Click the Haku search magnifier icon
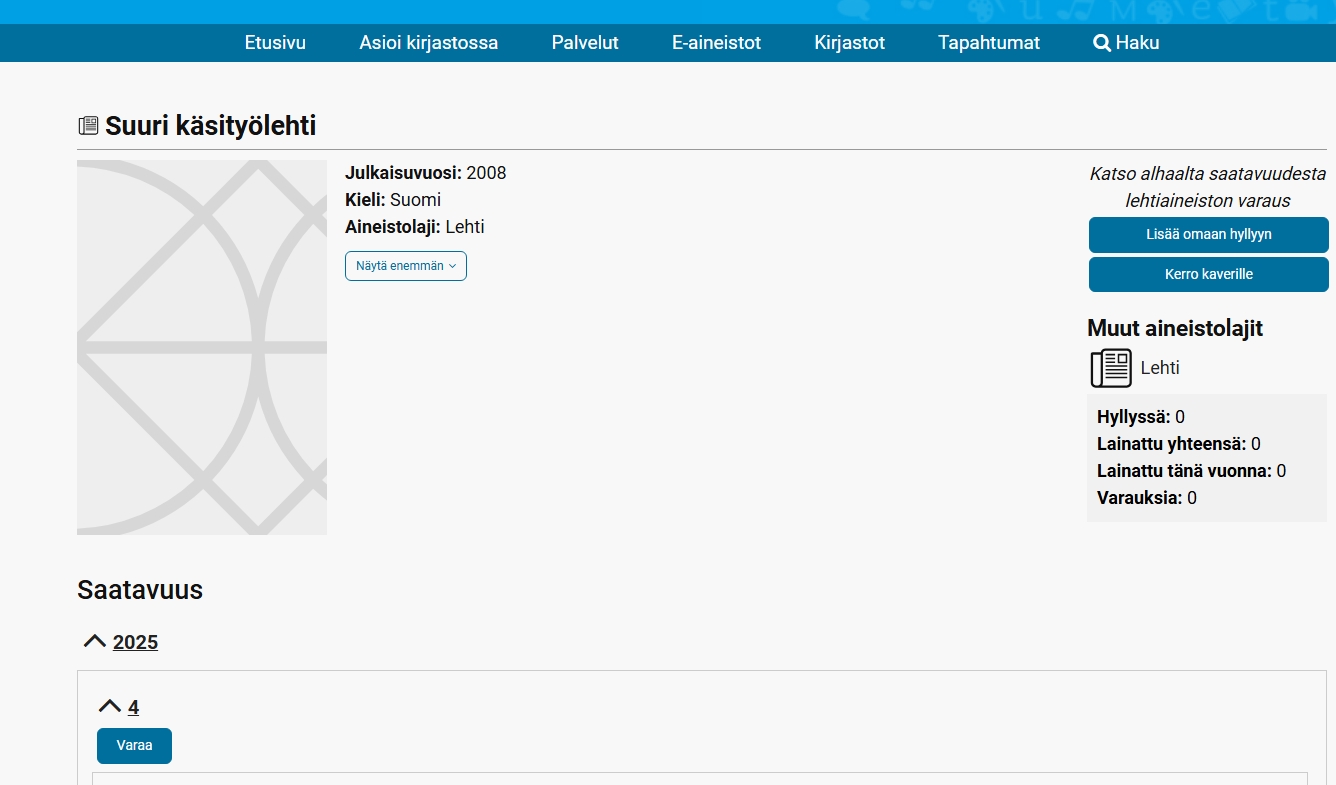 pyautogui.click(x=1102, y=43)
